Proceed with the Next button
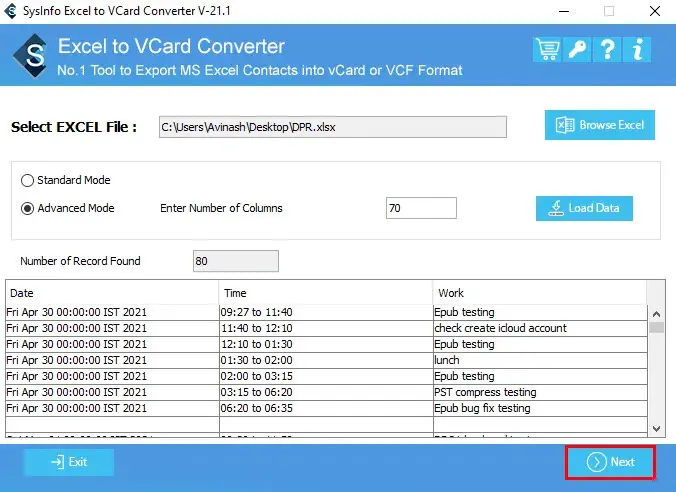Image resolution: width=676 pixels, height=492 pixels. (610, 462)
